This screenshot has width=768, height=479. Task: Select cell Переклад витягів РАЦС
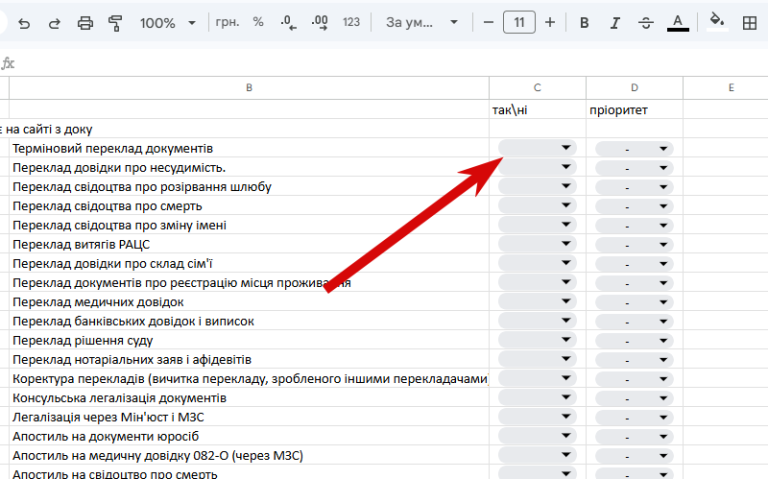249,244
